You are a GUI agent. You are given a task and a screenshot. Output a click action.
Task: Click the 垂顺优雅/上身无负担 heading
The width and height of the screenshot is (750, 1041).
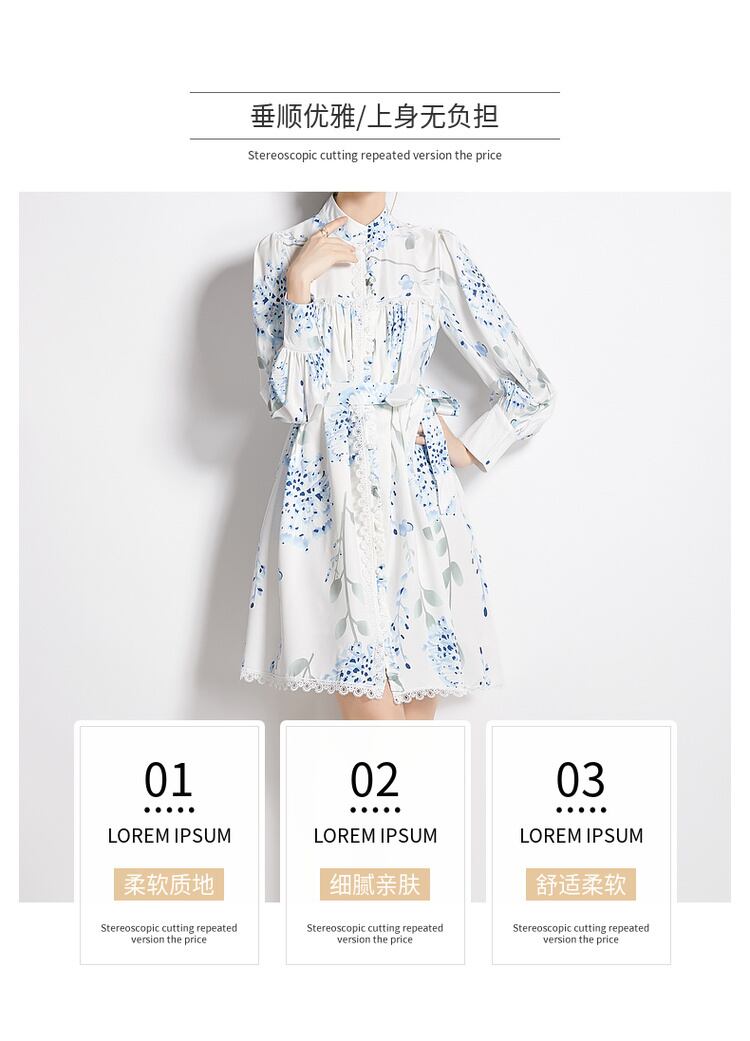click(x=374, y=116)
